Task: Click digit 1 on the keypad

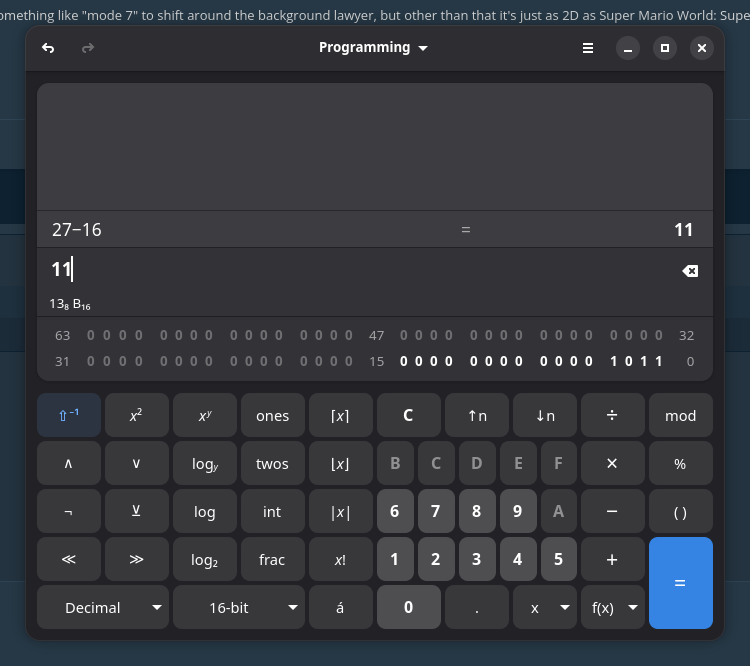Action: 395,559
